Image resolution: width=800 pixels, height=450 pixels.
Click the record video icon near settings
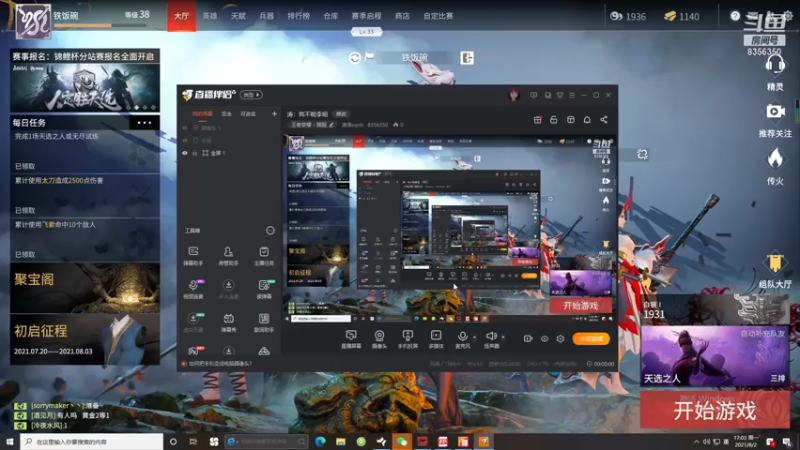pyautogui.click(x=528, y=338)
